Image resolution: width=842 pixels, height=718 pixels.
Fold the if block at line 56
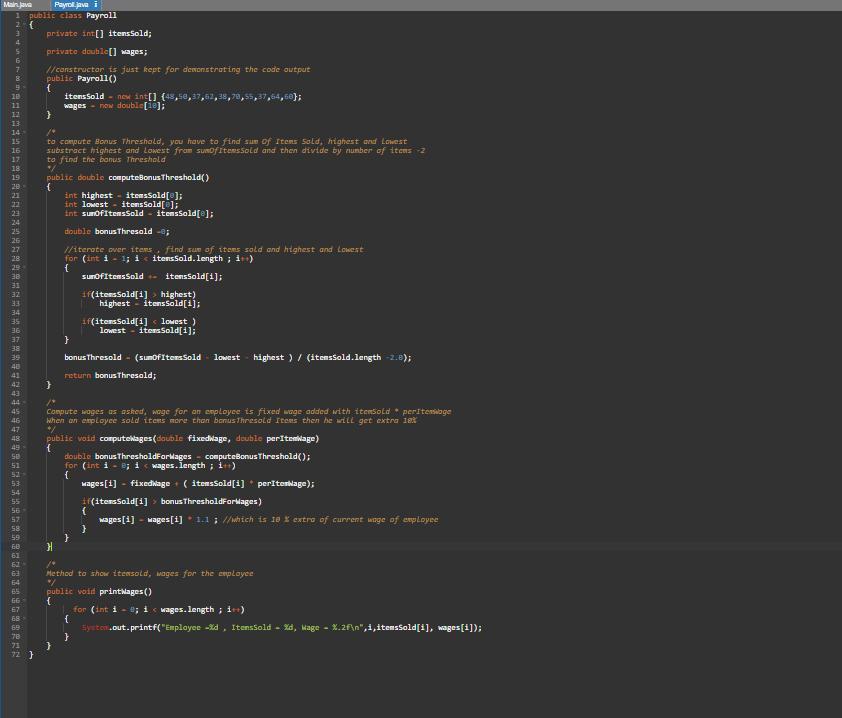(x=24, y=511)
